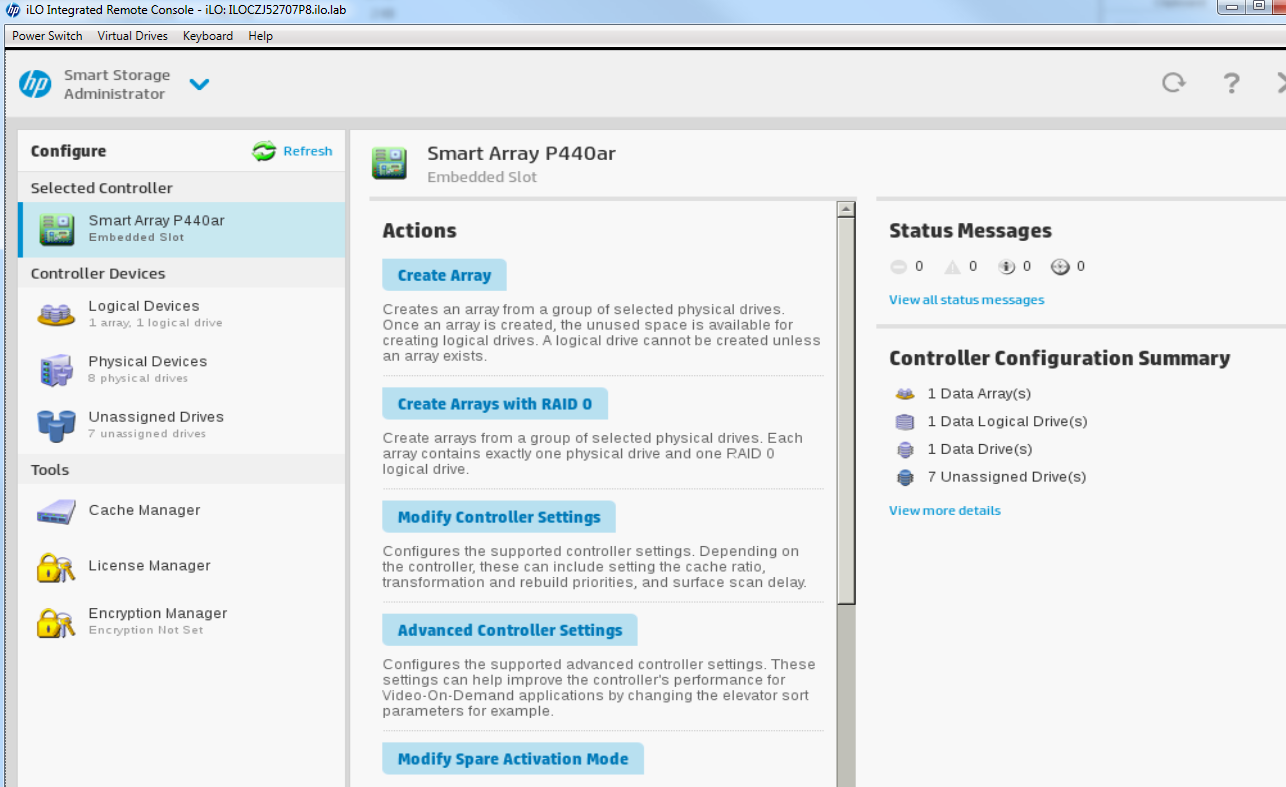Click the Data Logical Drive(s) summary icon
Image resolution: width=1286 pixels, height=787 pixels.
click(905, 422)
